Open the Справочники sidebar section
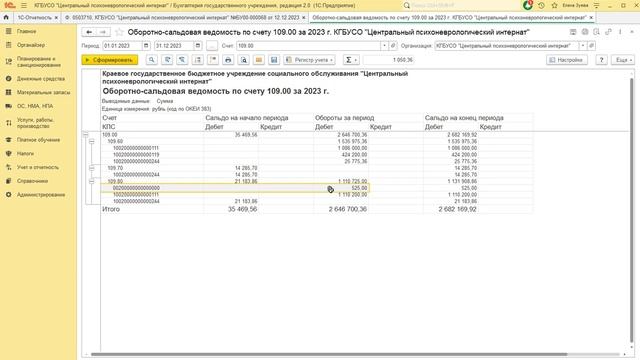The height and width of the screenshot is (360, 640). pos(32,181)
